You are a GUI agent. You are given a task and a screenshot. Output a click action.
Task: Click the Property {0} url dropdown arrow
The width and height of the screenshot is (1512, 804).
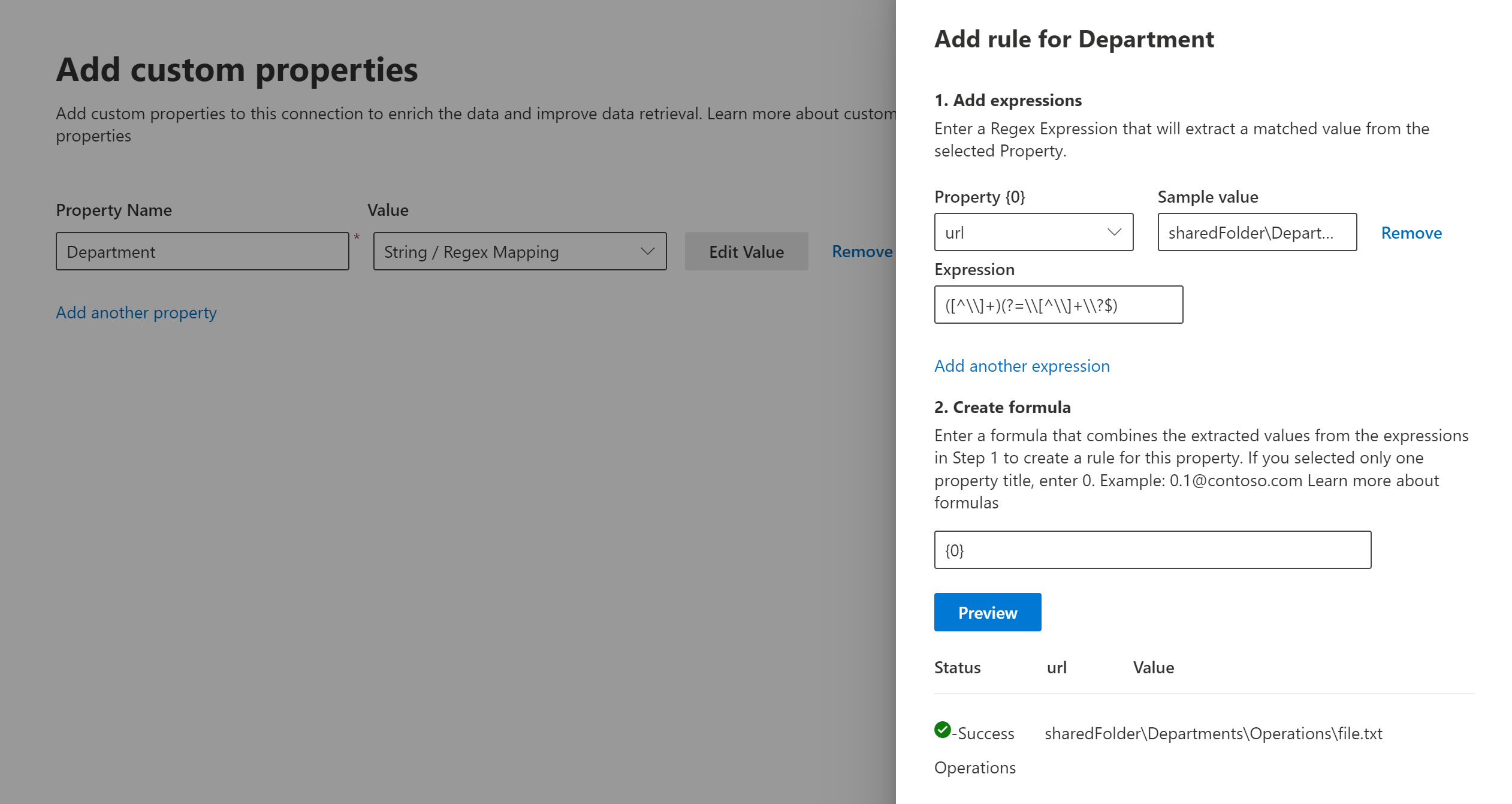point(1113,231)
